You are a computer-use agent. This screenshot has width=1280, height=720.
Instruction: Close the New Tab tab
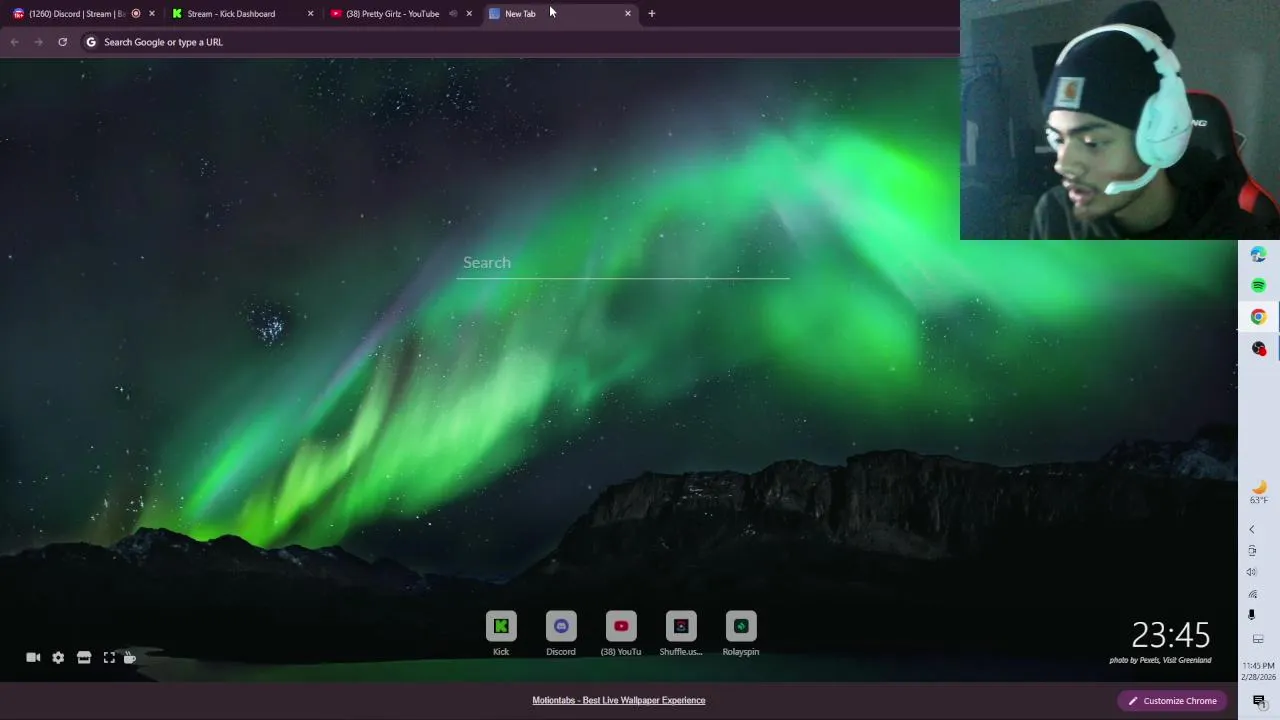[x=628, y=13]
